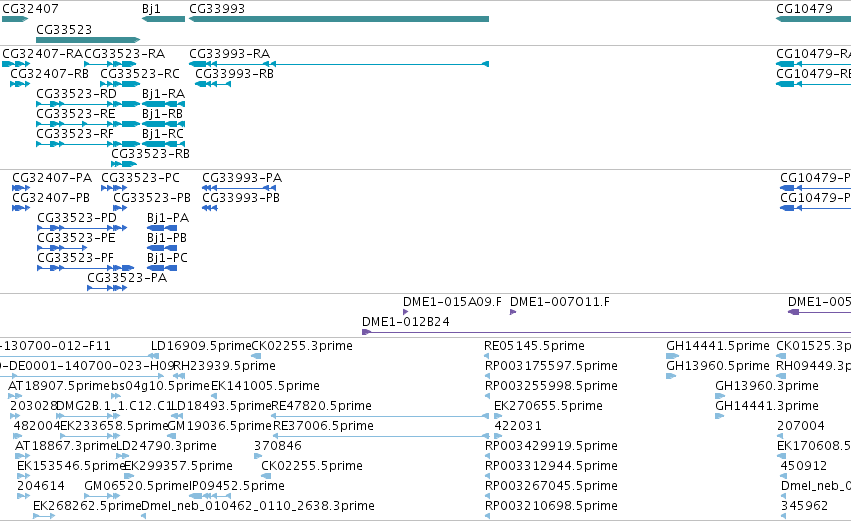The image size is (851, 521).
Task: Click transcript CG33523-RC label
Action: [140, 74]
